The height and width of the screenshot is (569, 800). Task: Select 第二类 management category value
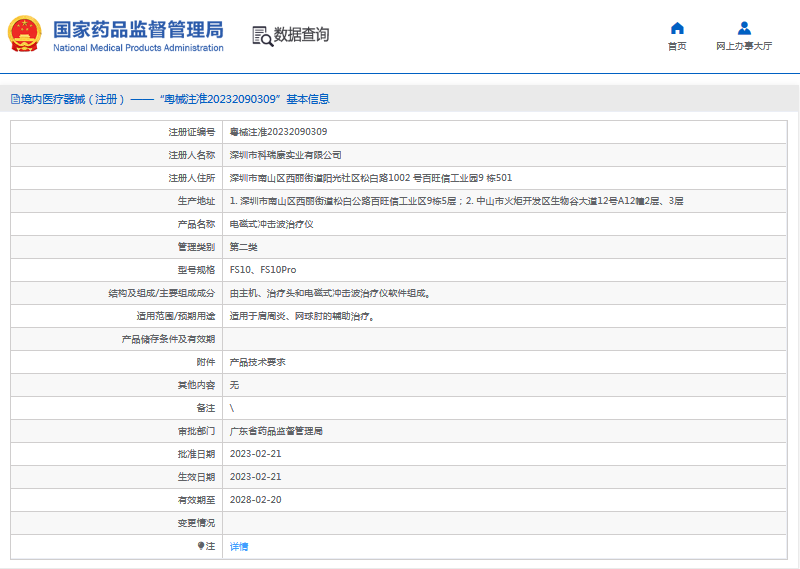(243, 247)
